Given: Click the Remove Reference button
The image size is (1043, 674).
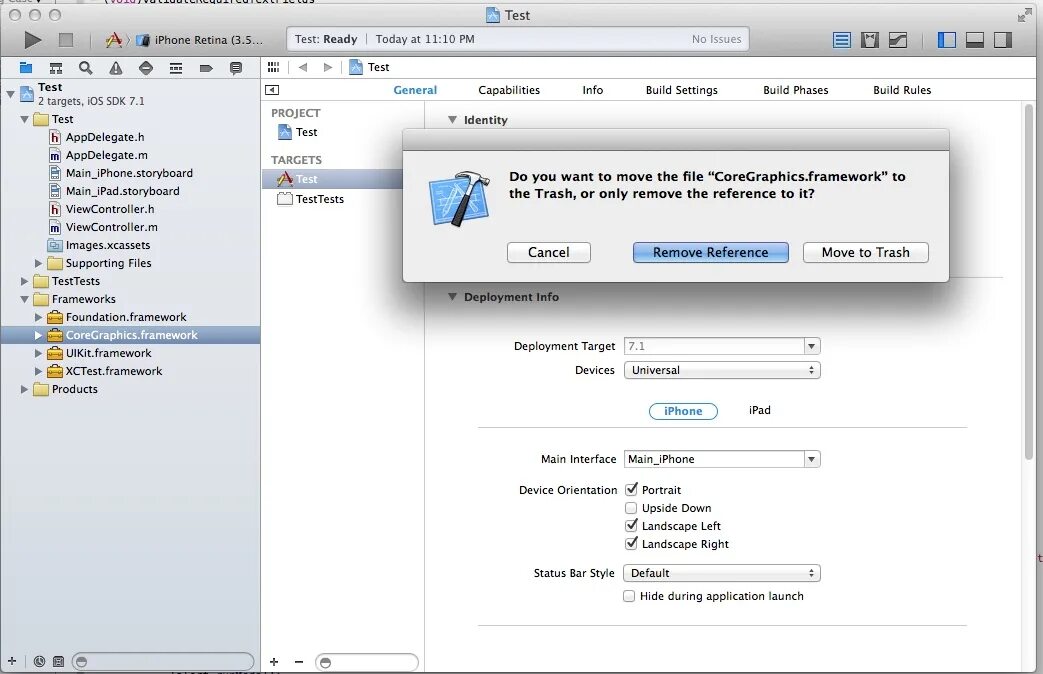Looking at the screenshot, I should tap(710, 252).
